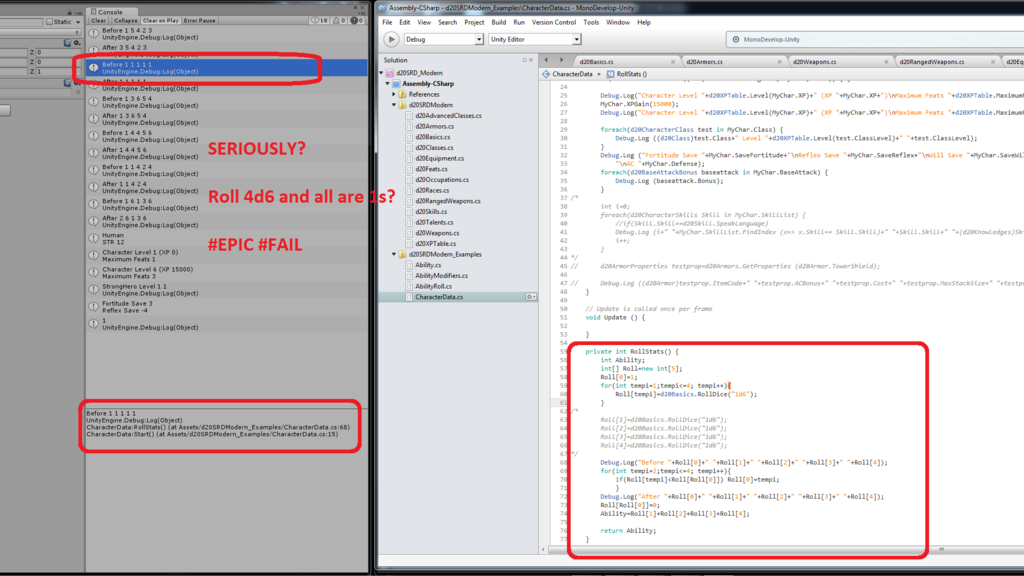Navigate back with editor tab left arrow
The width and height of the screenshot is (1024, 576).
coord(547,61)
